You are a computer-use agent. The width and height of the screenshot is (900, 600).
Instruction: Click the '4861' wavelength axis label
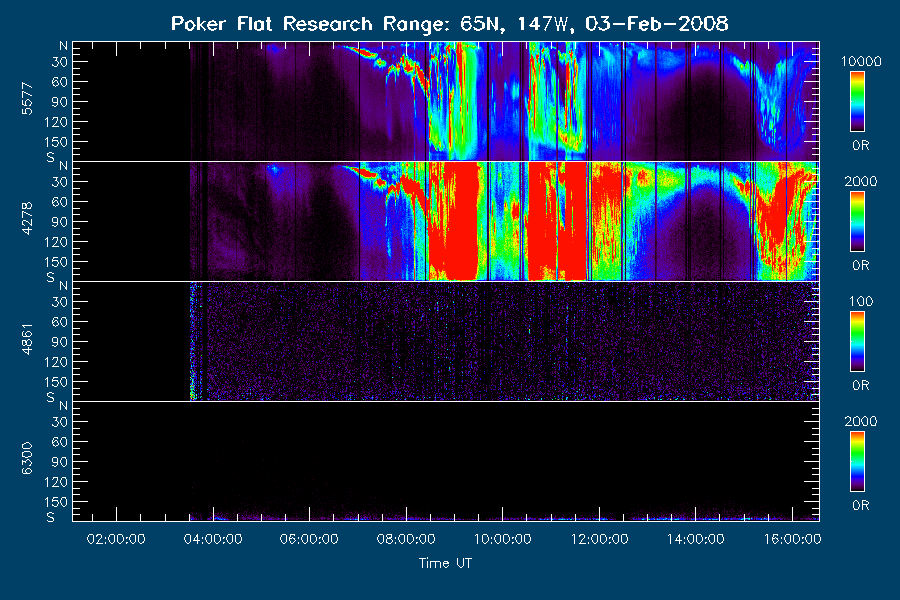point(27,339)
